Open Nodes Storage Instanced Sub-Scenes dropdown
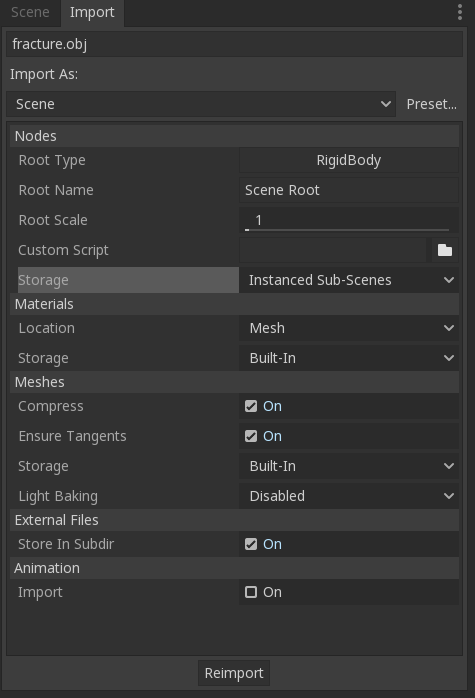Viewport: 475px width, 698px height. point(349,280)
